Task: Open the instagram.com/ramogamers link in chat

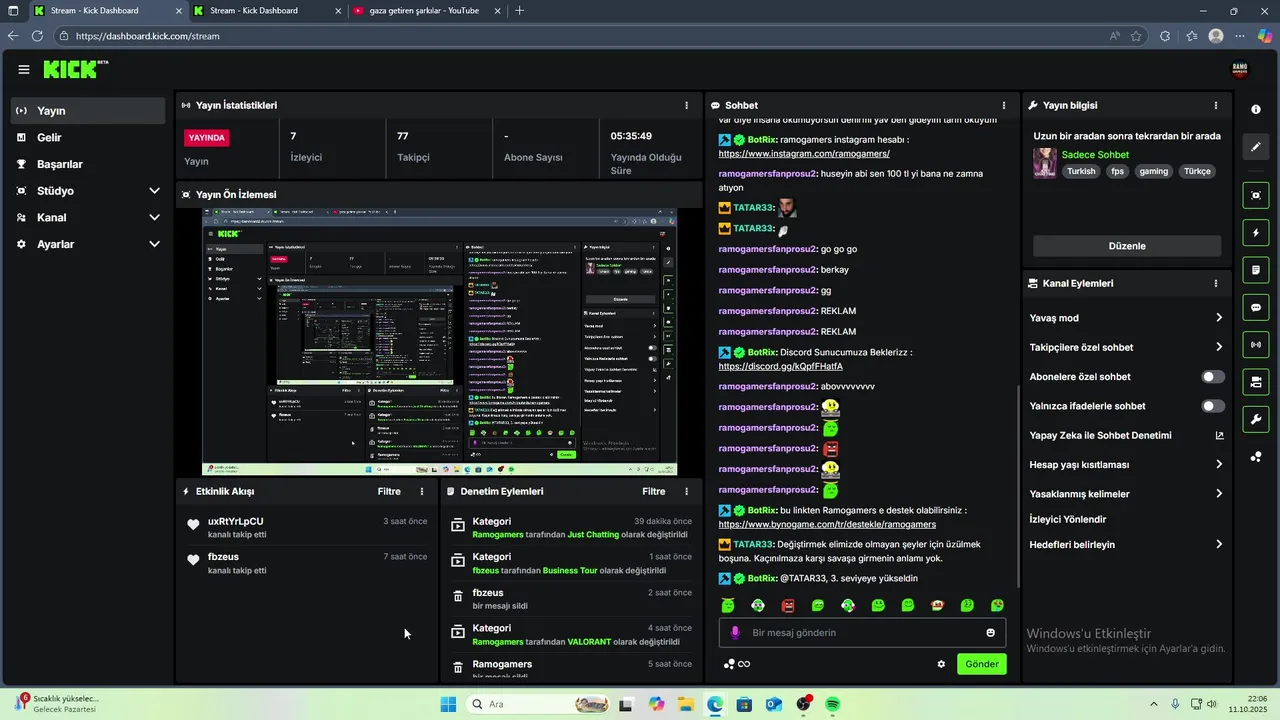Action: (x=804, y=154)
